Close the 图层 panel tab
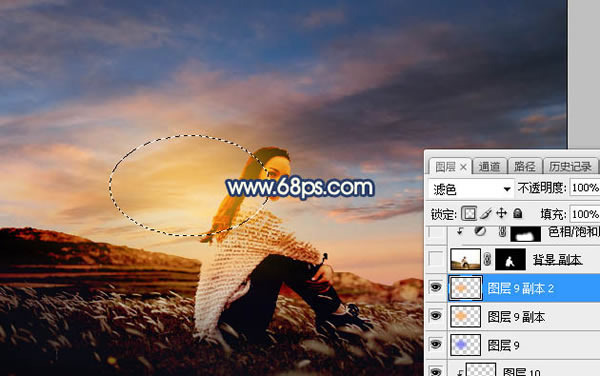Image resolution: width=600 pixels, height=376 pixels. click(x=463, y=167)
